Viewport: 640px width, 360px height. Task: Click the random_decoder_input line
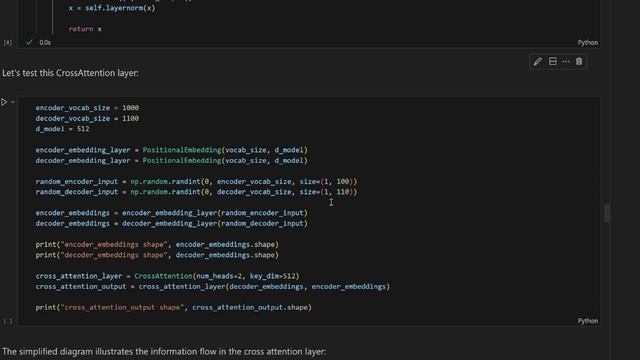pos(196,192)
